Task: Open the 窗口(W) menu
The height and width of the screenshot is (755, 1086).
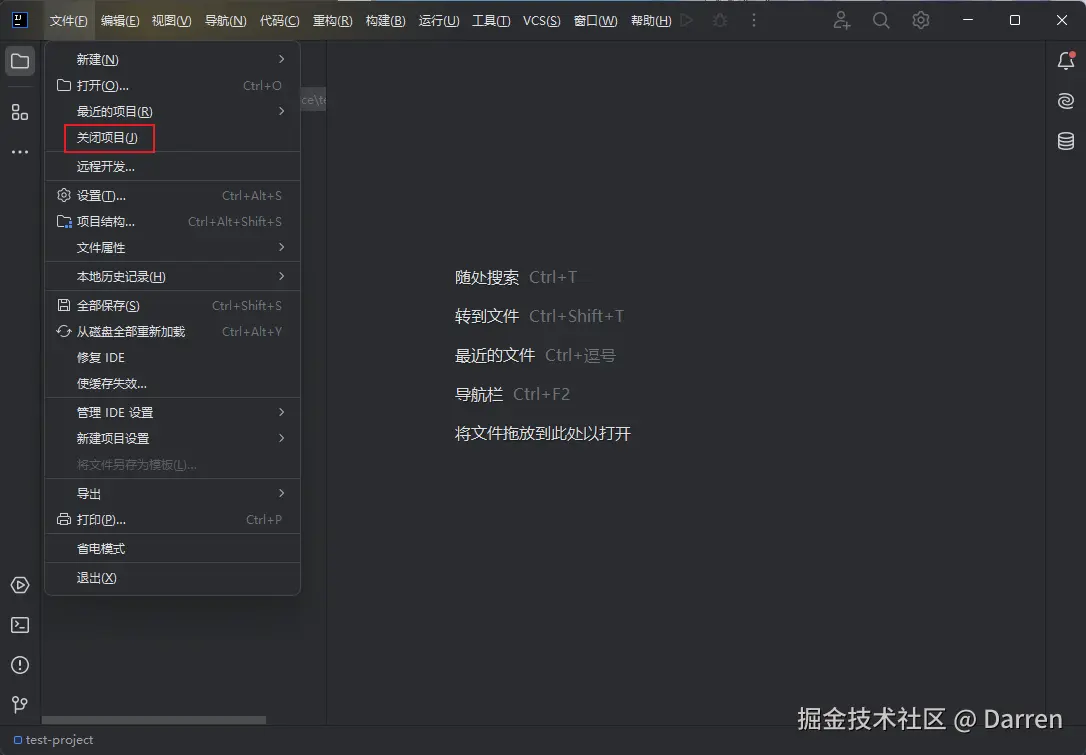Action: (x=595, y=21)
